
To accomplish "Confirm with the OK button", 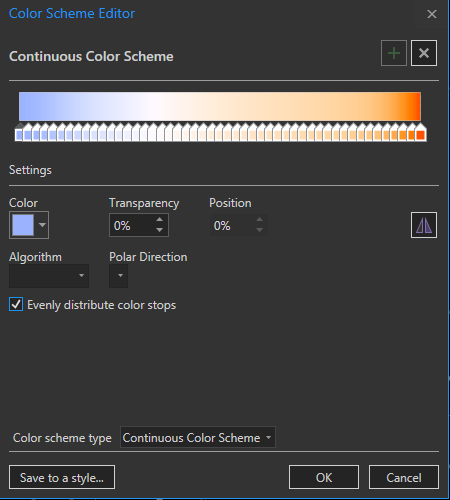I will click(x=324, y=477).
